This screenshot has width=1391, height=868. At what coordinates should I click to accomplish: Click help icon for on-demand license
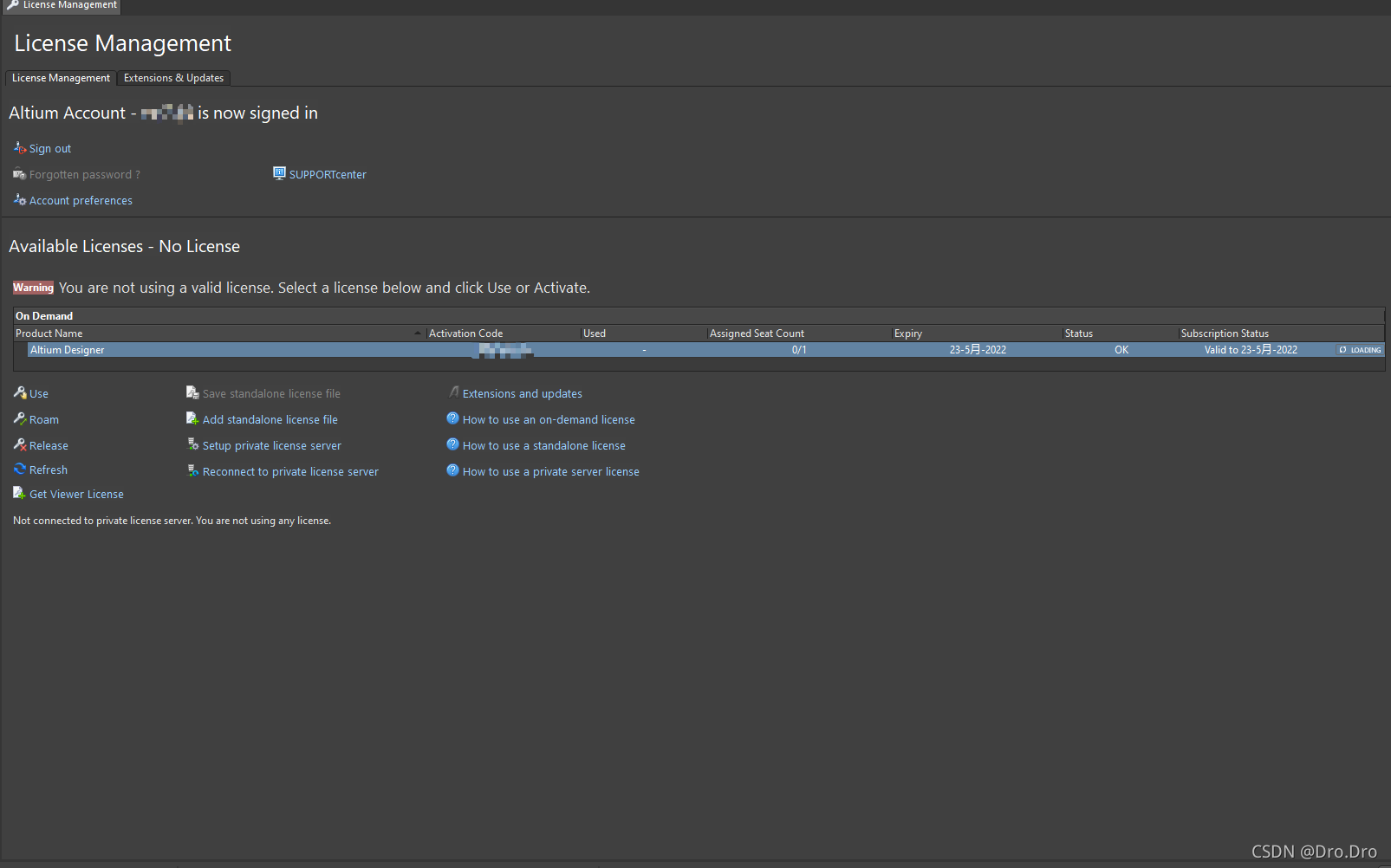[452, 418]
